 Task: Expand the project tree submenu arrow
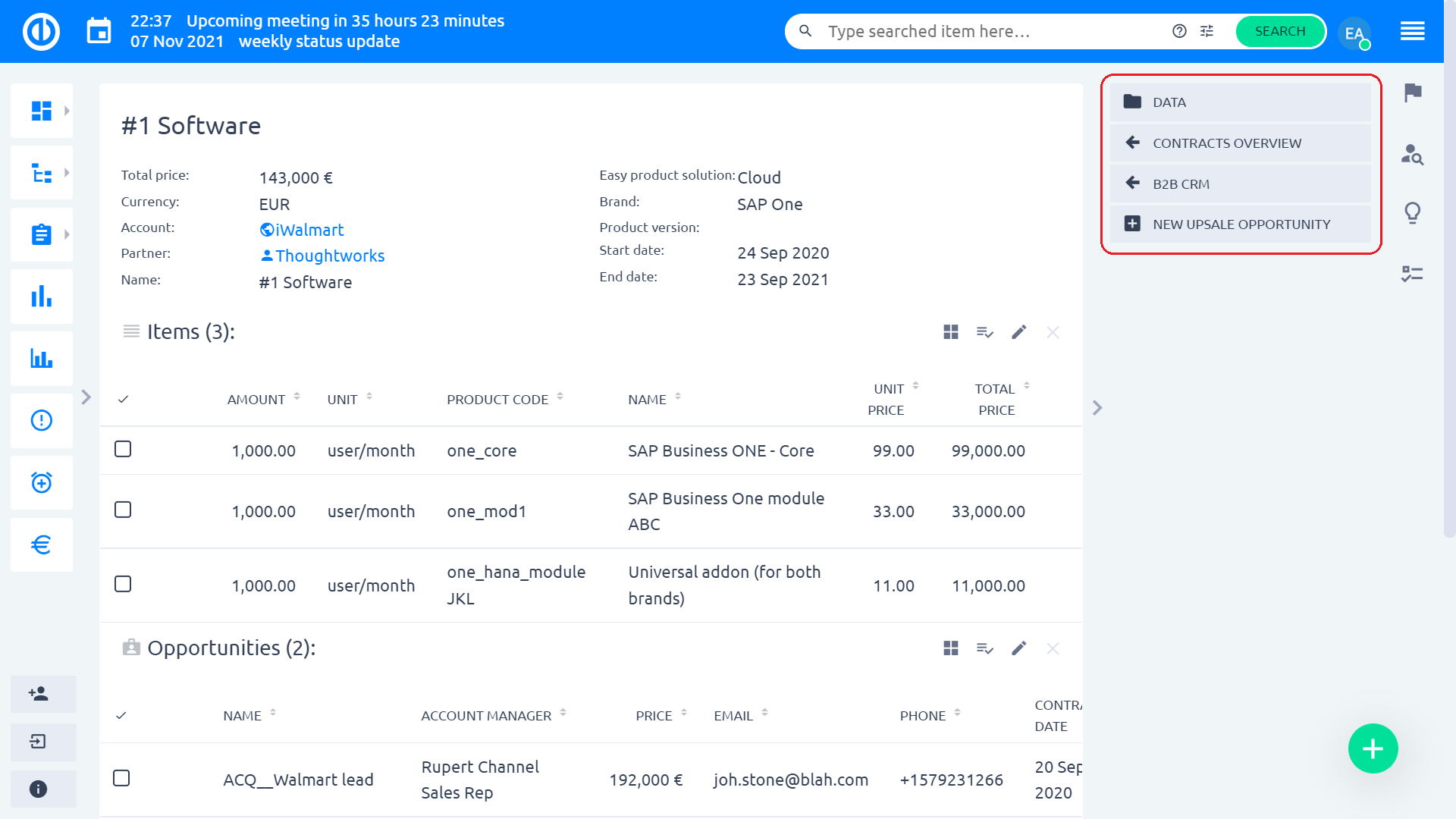[x=67, y=173]
